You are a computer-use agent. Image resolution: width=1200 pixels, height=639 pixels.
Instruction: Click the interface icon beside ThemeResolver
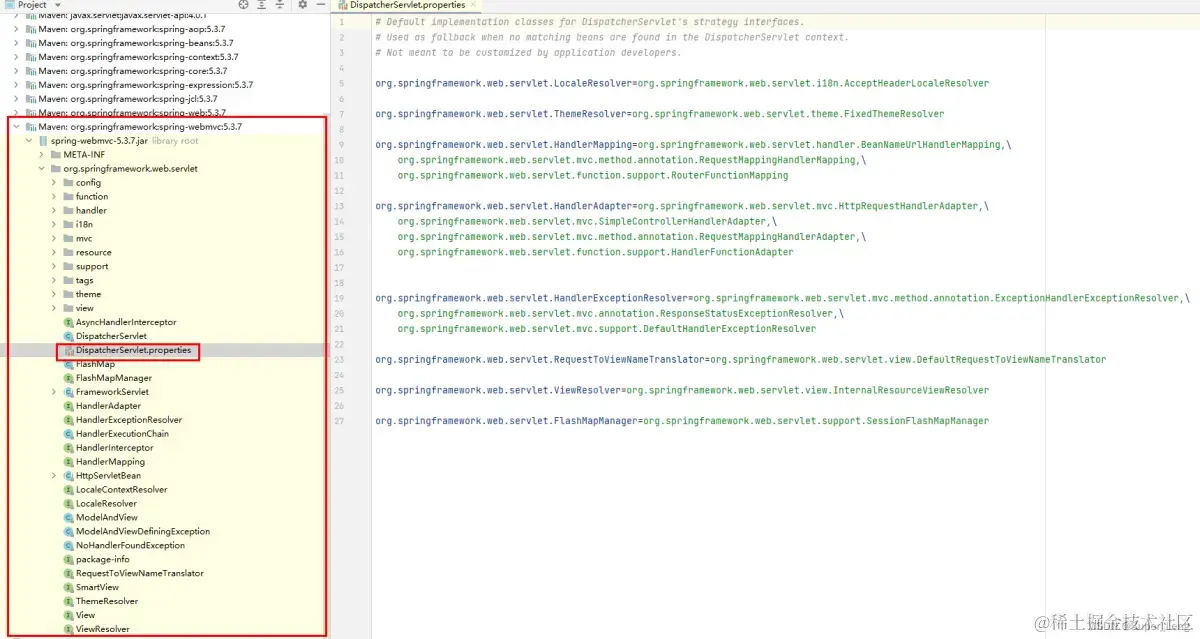tap(68, 602)
